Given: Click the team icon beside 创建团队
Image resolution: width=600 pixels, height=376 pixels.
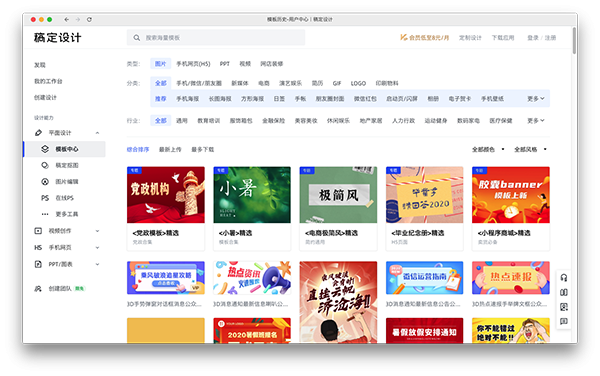Looking at the screenshot, I should pos(38,288).
